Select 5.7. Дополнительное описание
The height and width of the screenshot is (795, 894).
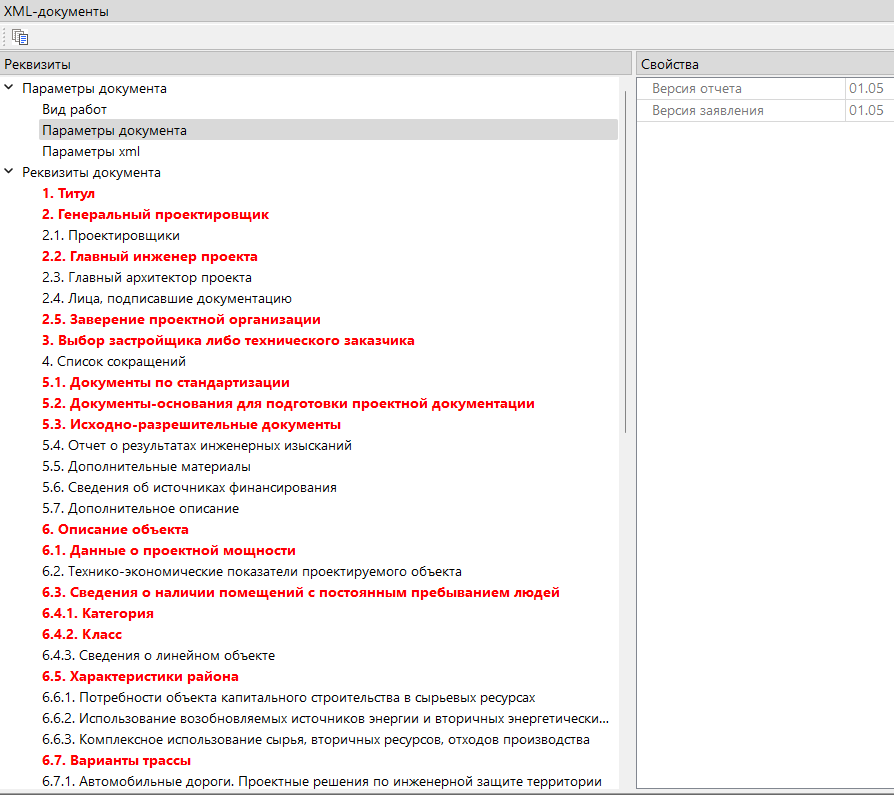coord(140,509)
